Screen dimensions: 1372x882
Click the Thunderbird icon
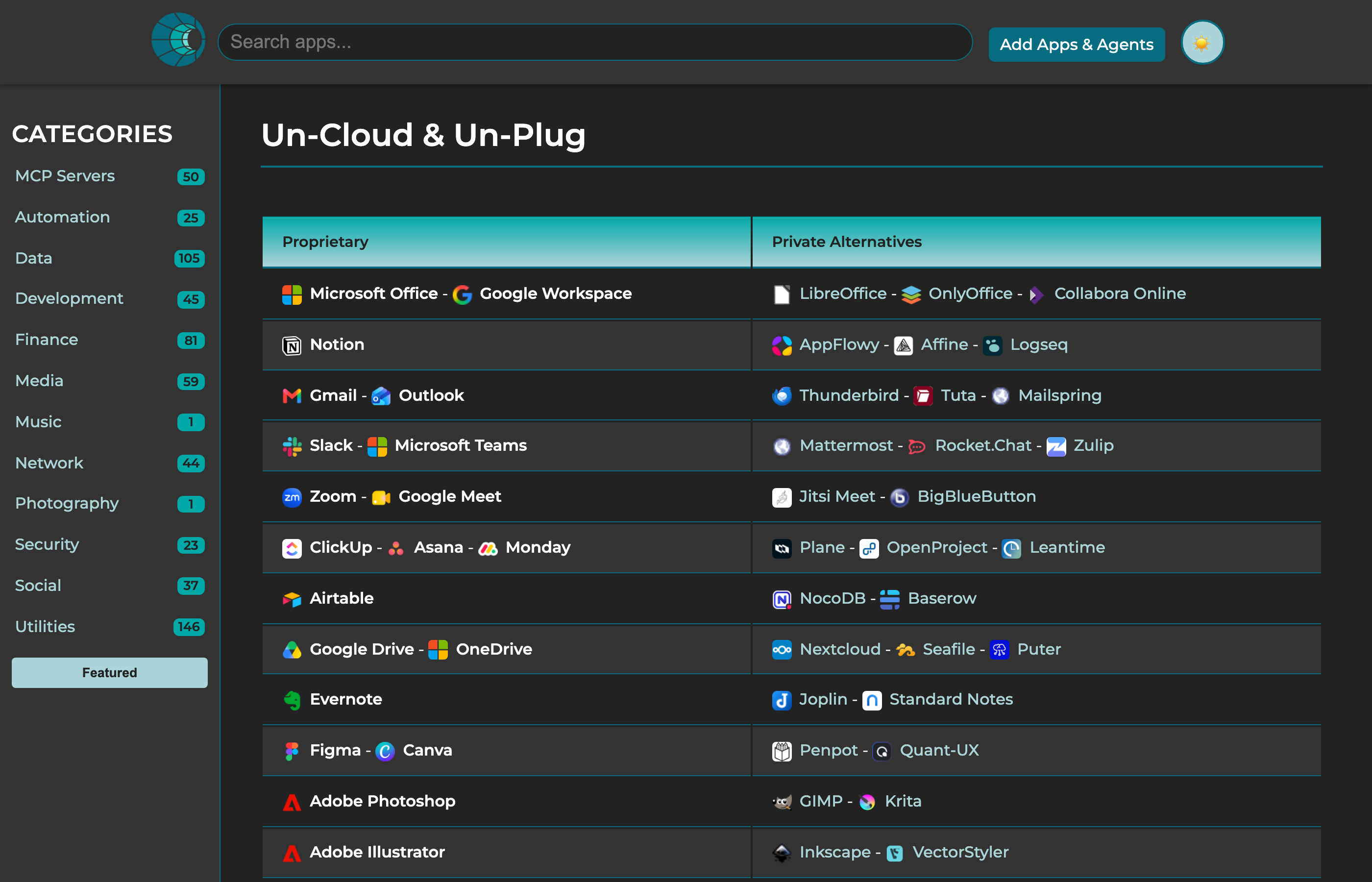[x=782, y=396]
